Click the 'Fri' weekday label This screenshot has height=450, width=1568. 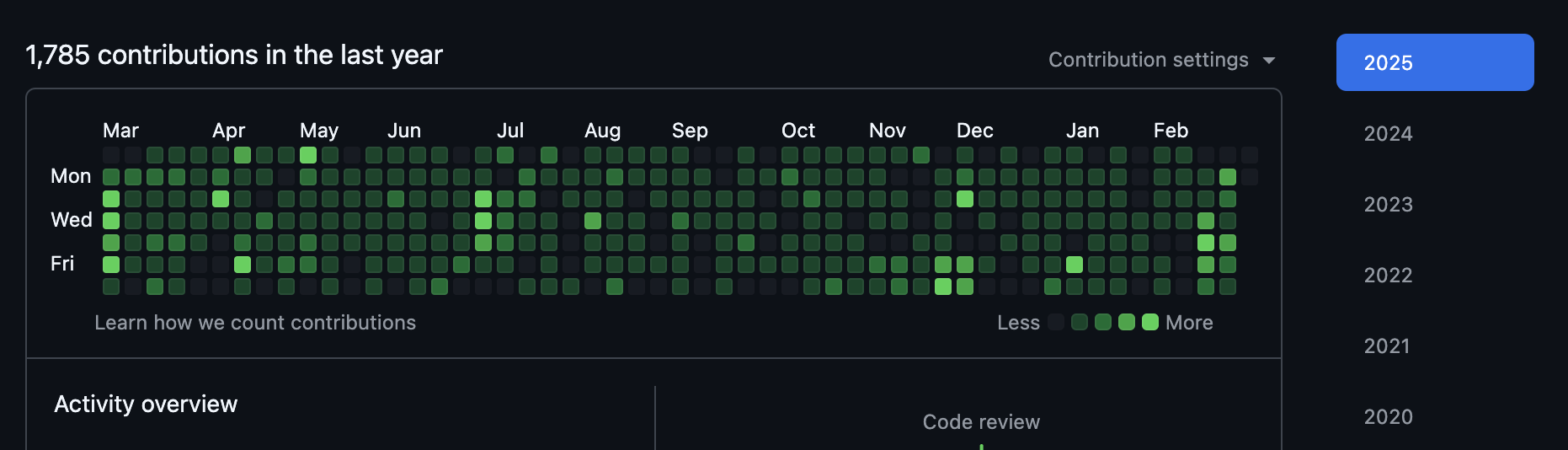point(62,264)
